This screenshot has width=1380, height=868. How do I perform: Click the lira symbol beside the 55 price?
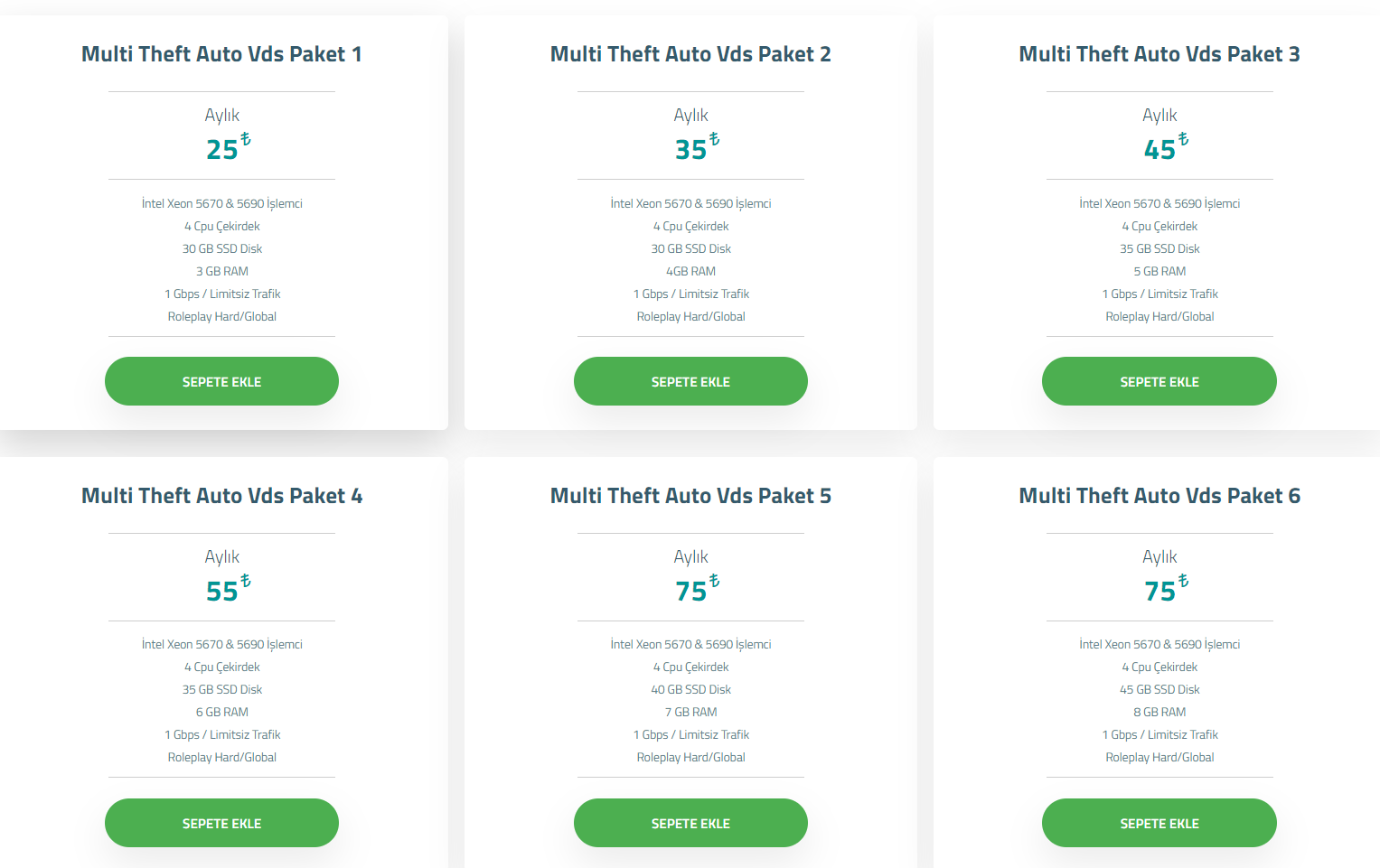(x=245, y=581)
